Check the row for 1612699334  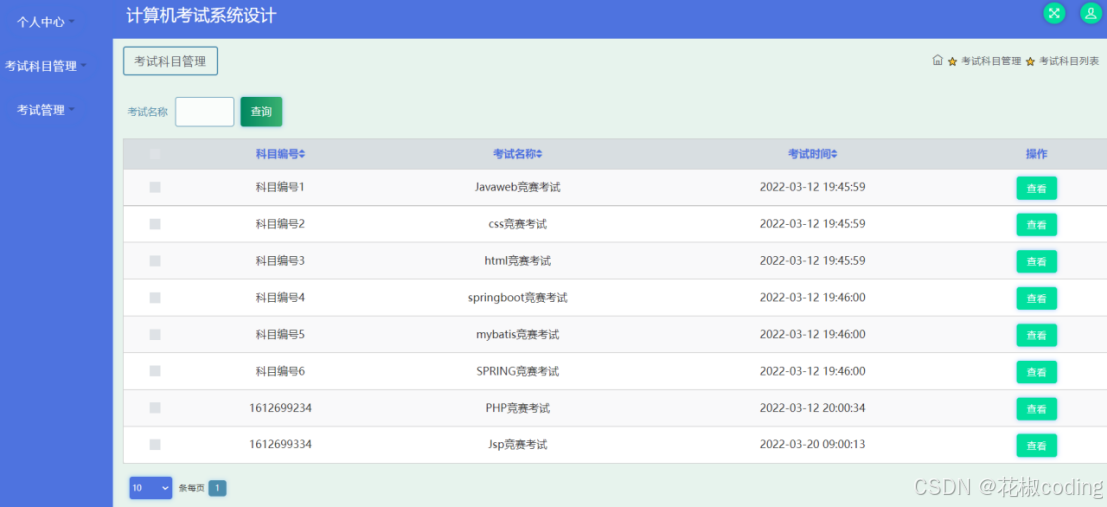point(155,445)
